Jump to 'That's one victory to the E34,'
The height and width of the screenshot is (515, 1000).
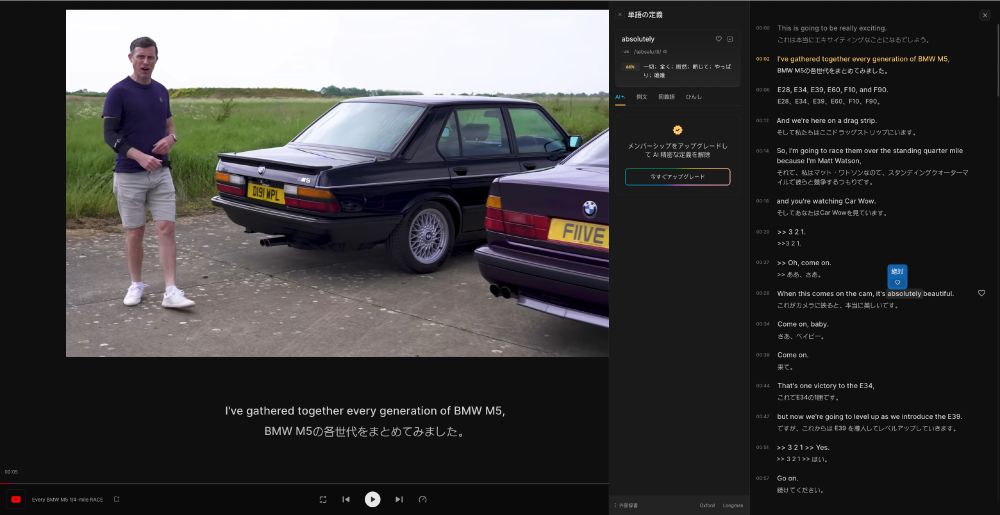[825, 386]
